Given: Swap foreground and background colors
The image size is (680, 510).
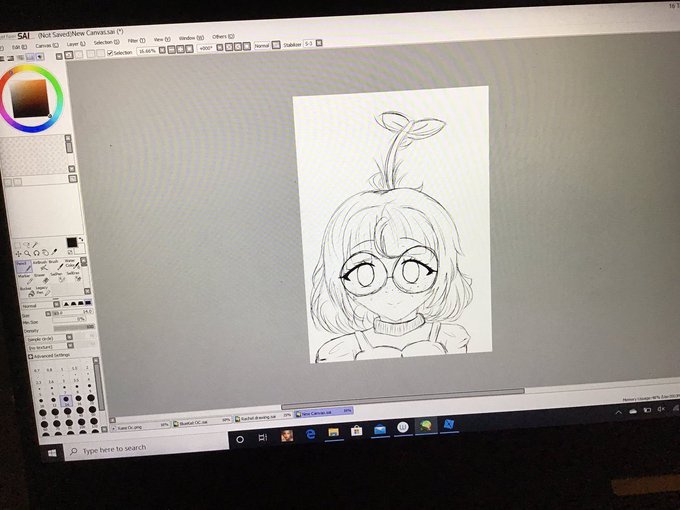Looking at the screenshot, I should coord(81,239).
